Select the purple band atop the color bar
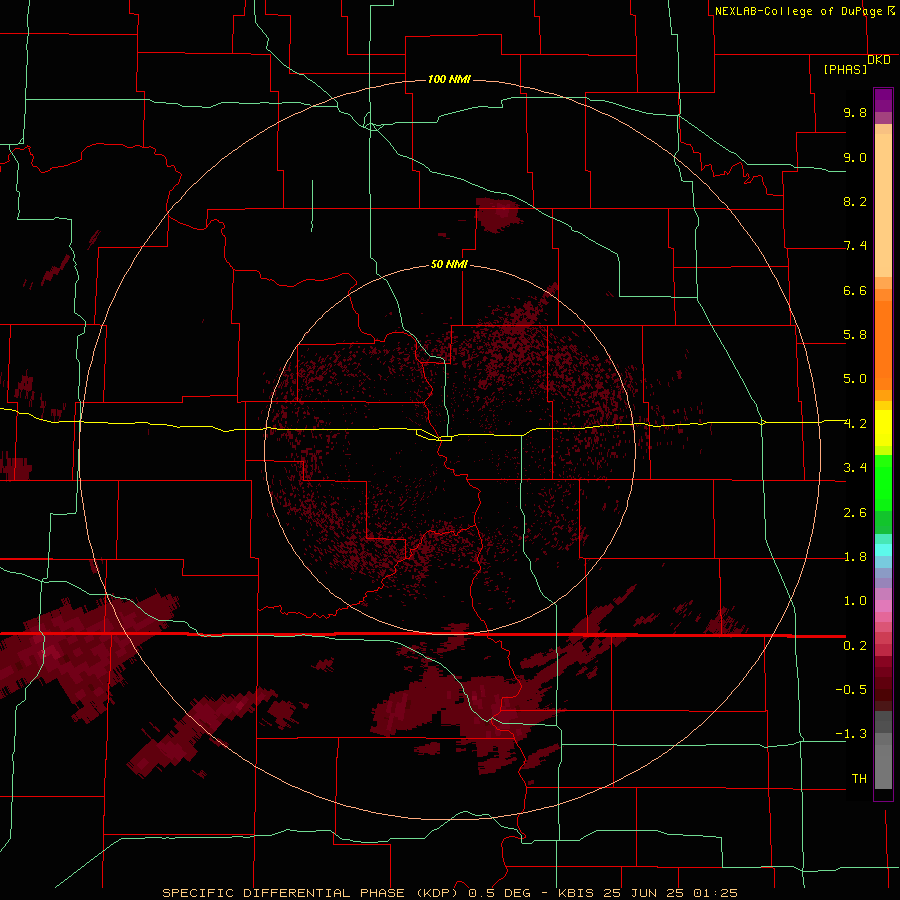900x900 pixels. click(x=883, y=100)
